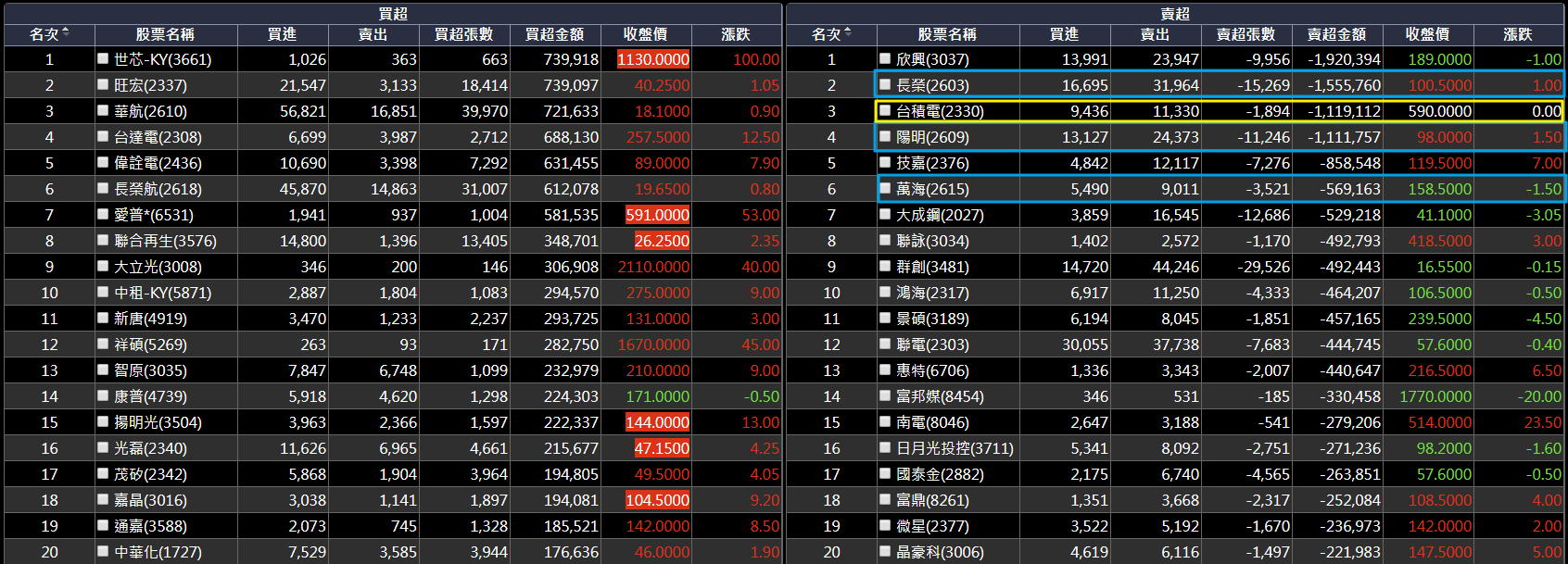Check the box beside 長榮(2603)
The height and width of the screenshot is (564, 1568).
click(x=885, y=84)
